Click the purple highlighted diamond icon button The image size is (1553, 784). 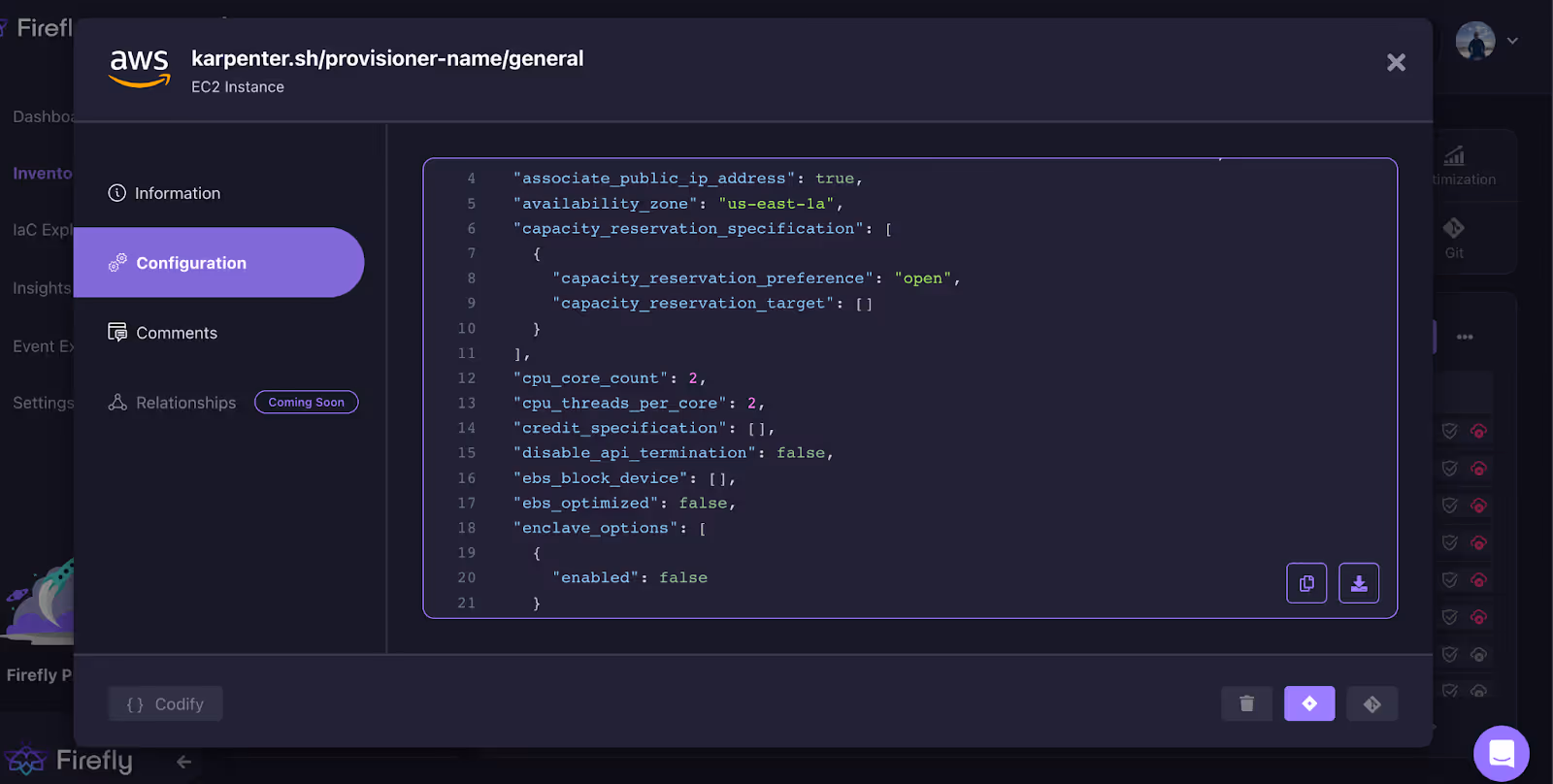coord(1309,703)
